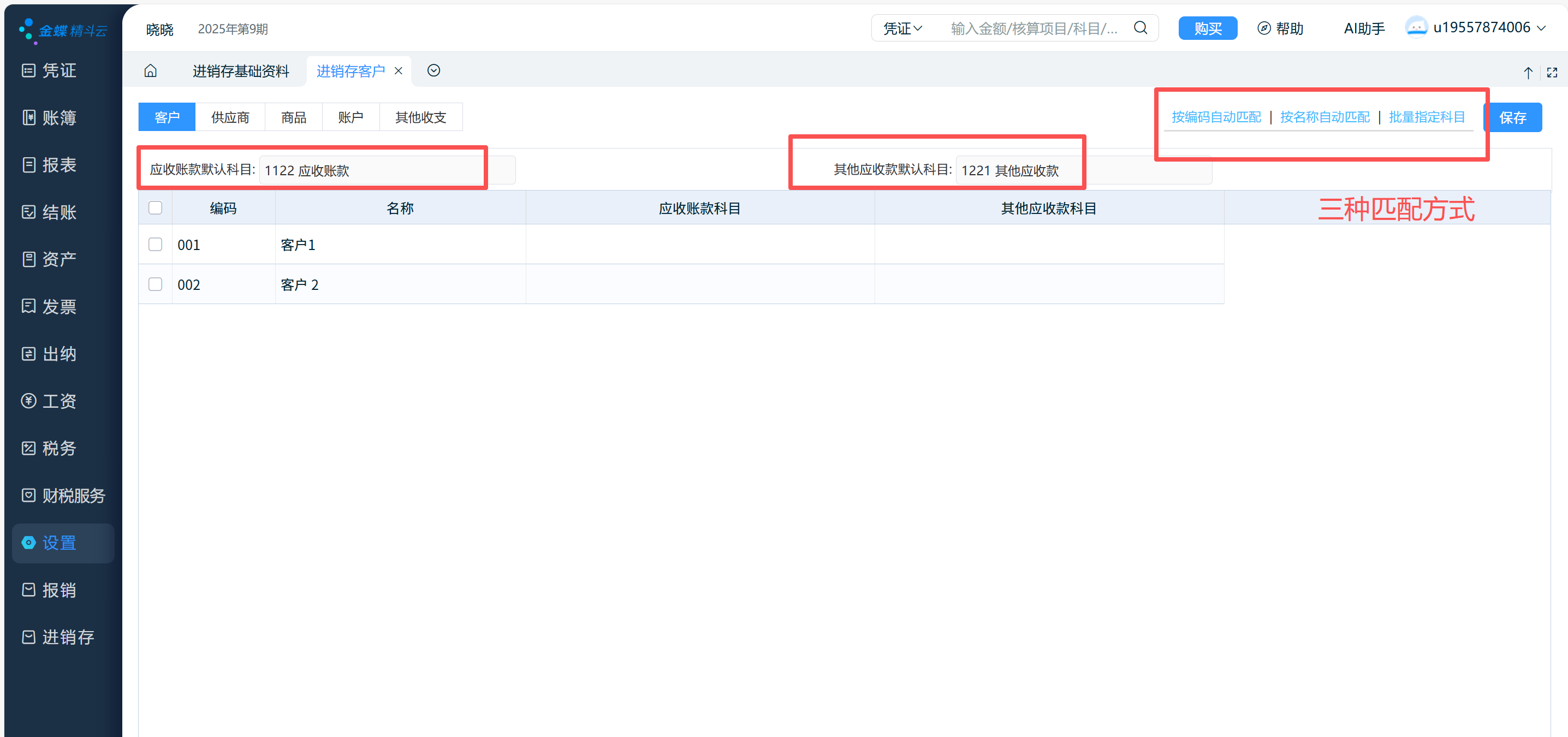Check the box for customer 001
The image size is (1568, 737).
[x=155, y=245]
